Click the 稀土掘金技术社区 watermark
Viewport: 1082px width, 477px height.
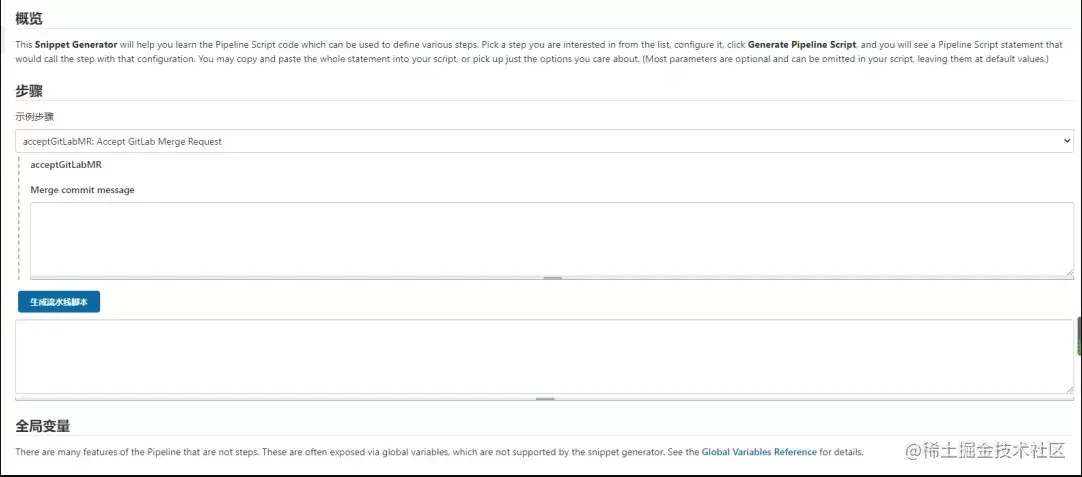pos(985,452)
